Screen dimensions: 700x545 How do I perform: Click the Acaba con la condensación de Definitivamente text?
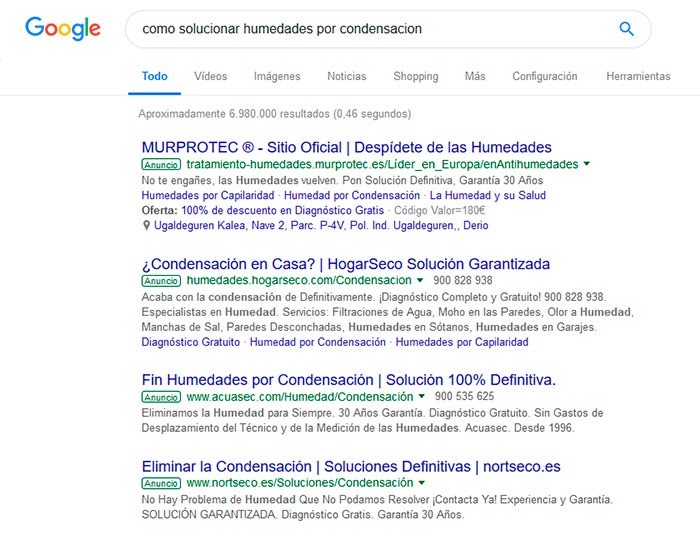tap(374, 297)
